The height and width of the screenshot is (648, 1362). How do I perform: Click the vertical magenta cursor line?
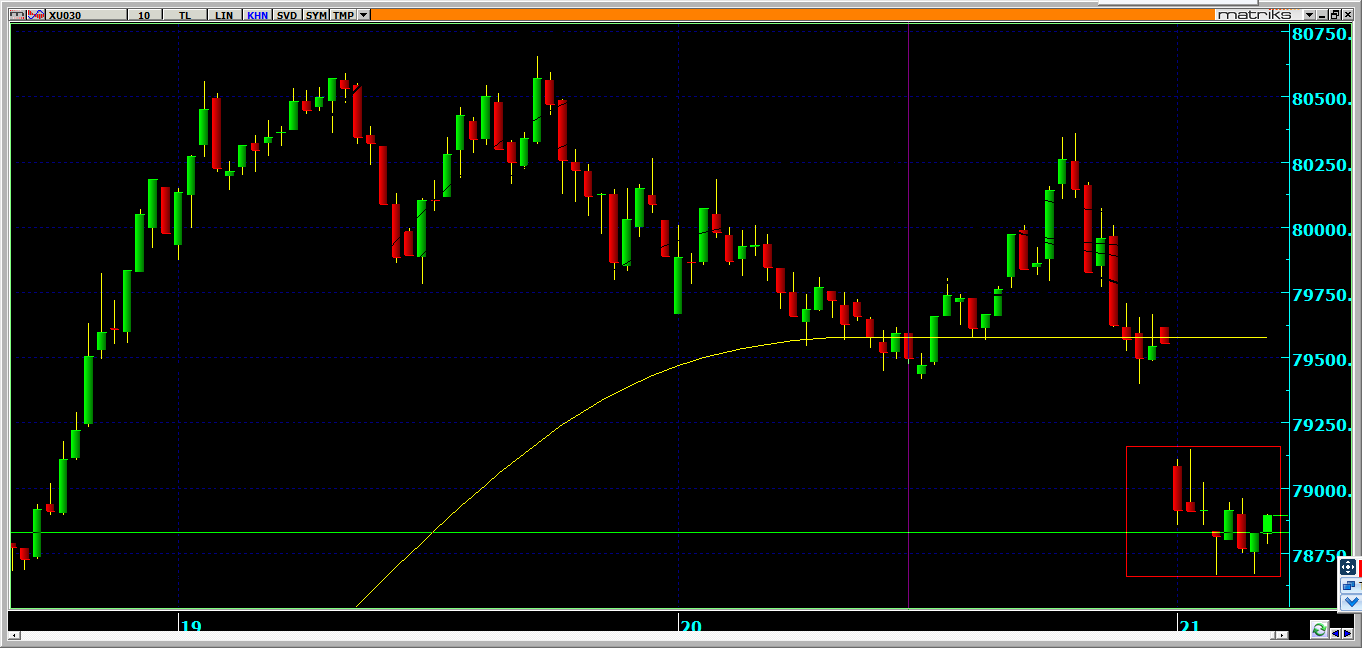(908, 315)
